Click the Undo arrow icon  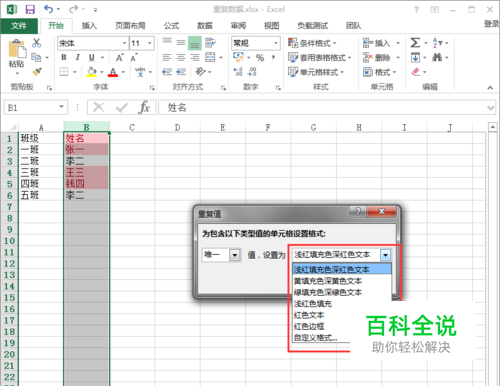click(49, 9)
